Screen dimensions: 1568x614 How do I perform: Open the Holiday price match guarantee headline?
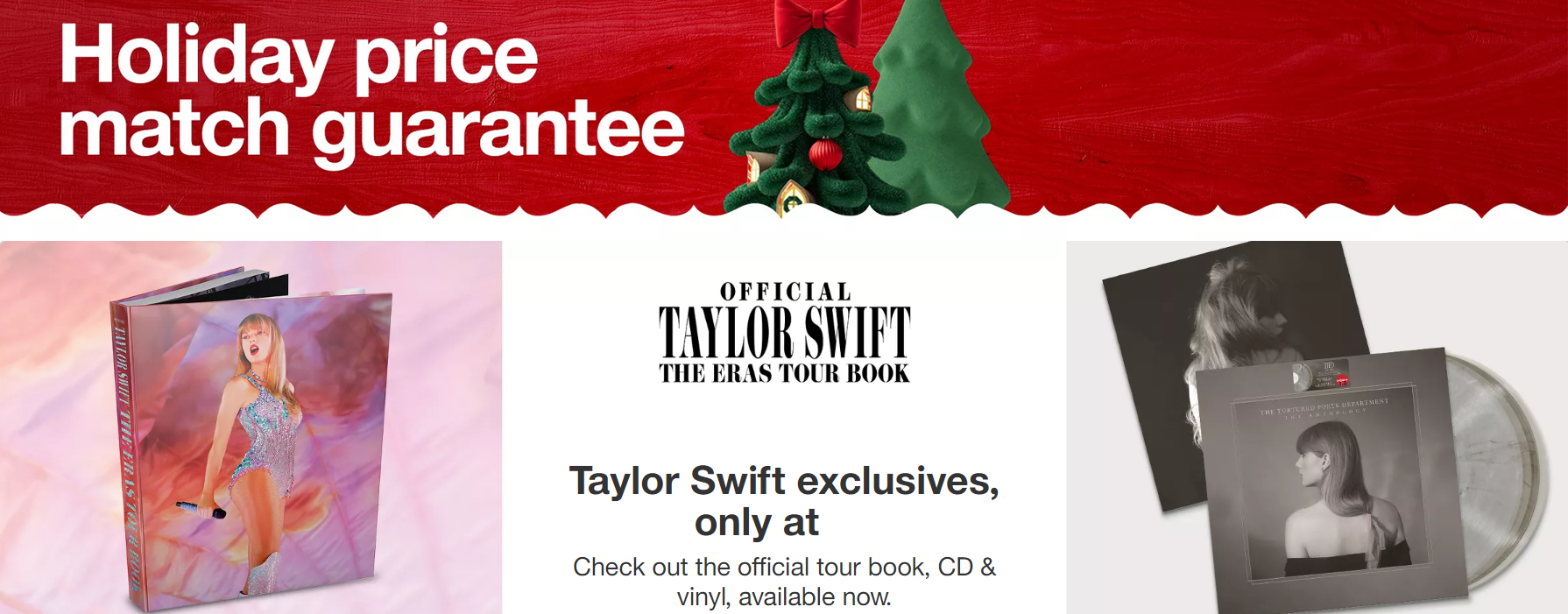coord(371,91)
